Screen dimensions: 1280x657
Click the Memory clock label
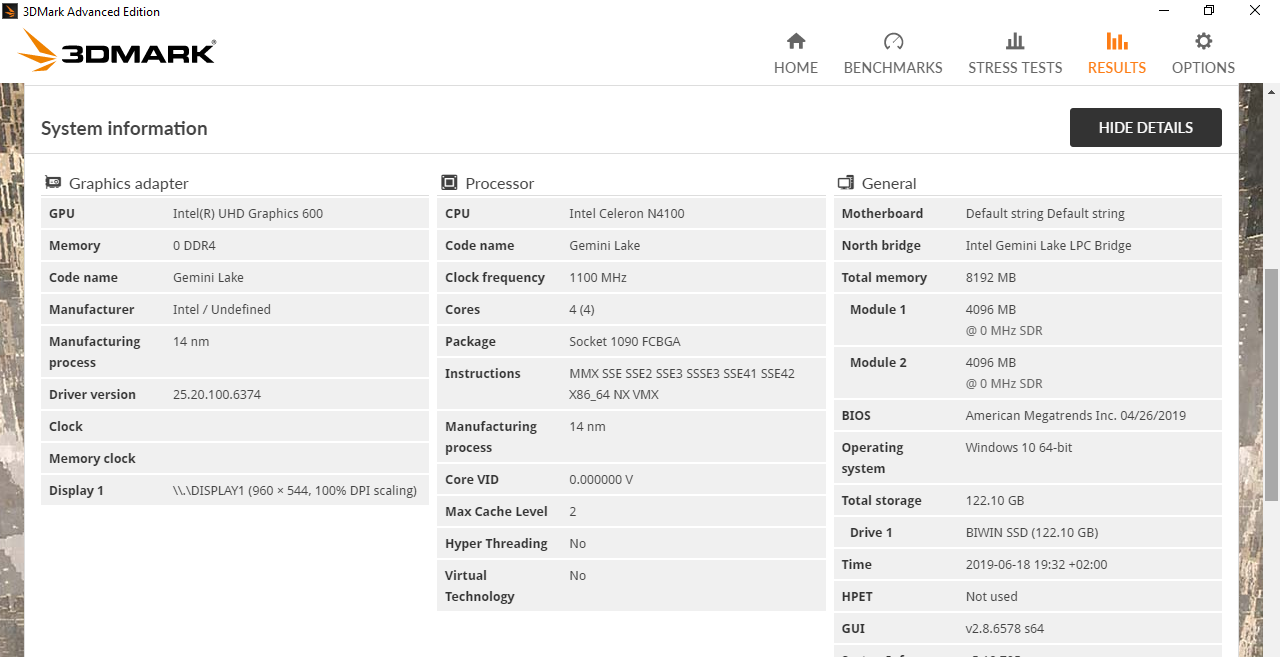point(92,458)
